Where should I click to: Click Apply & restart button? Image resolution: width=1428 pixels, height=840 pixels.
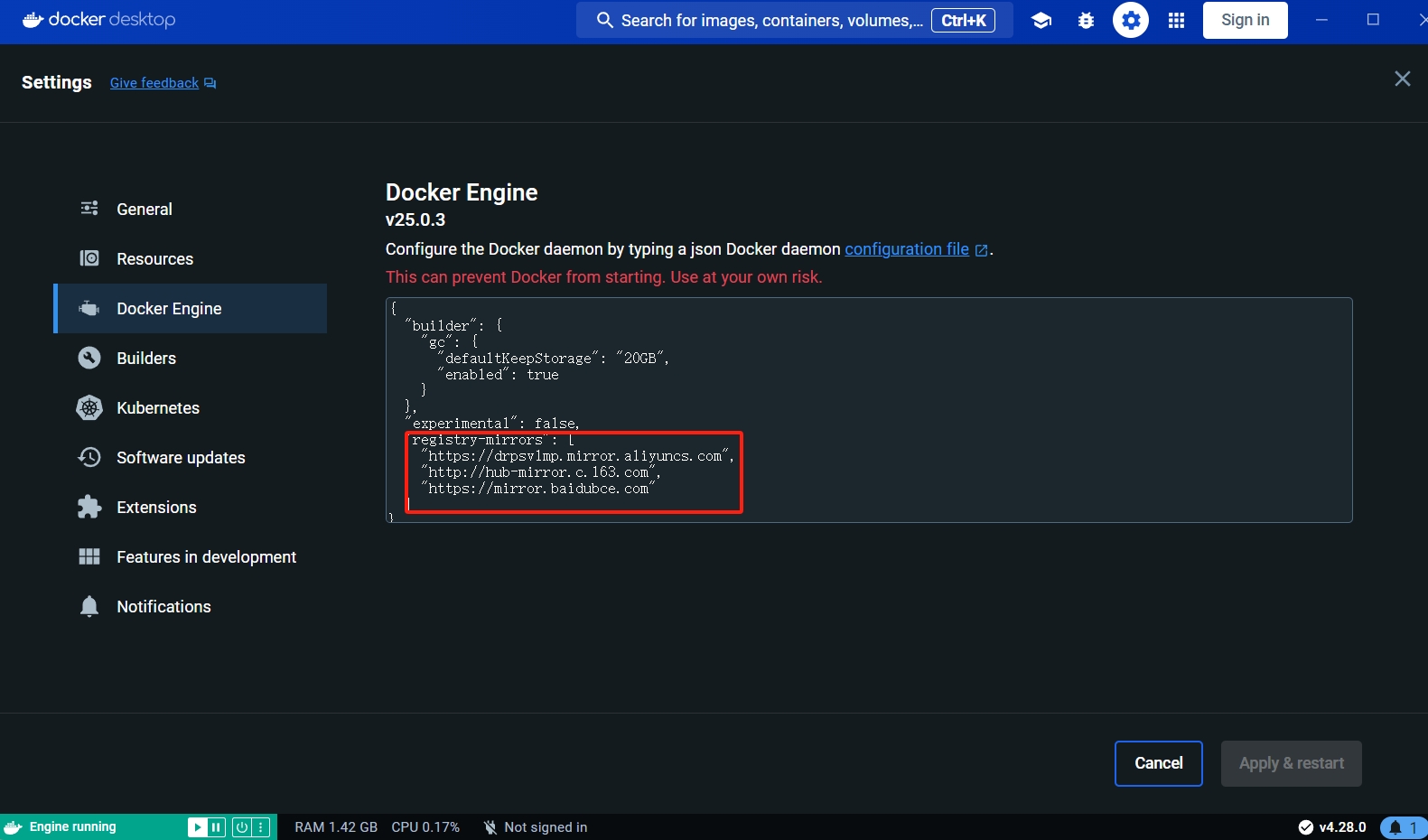1292,763
